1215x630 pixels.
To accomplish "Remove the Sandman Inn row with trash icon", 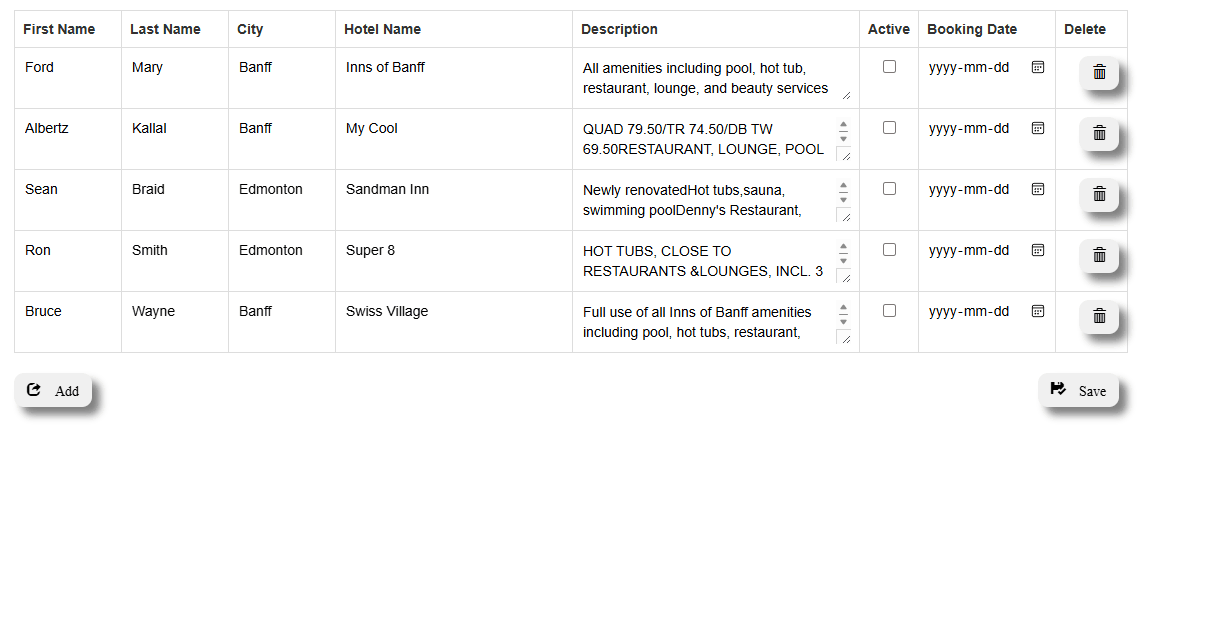I will 1099,194.
